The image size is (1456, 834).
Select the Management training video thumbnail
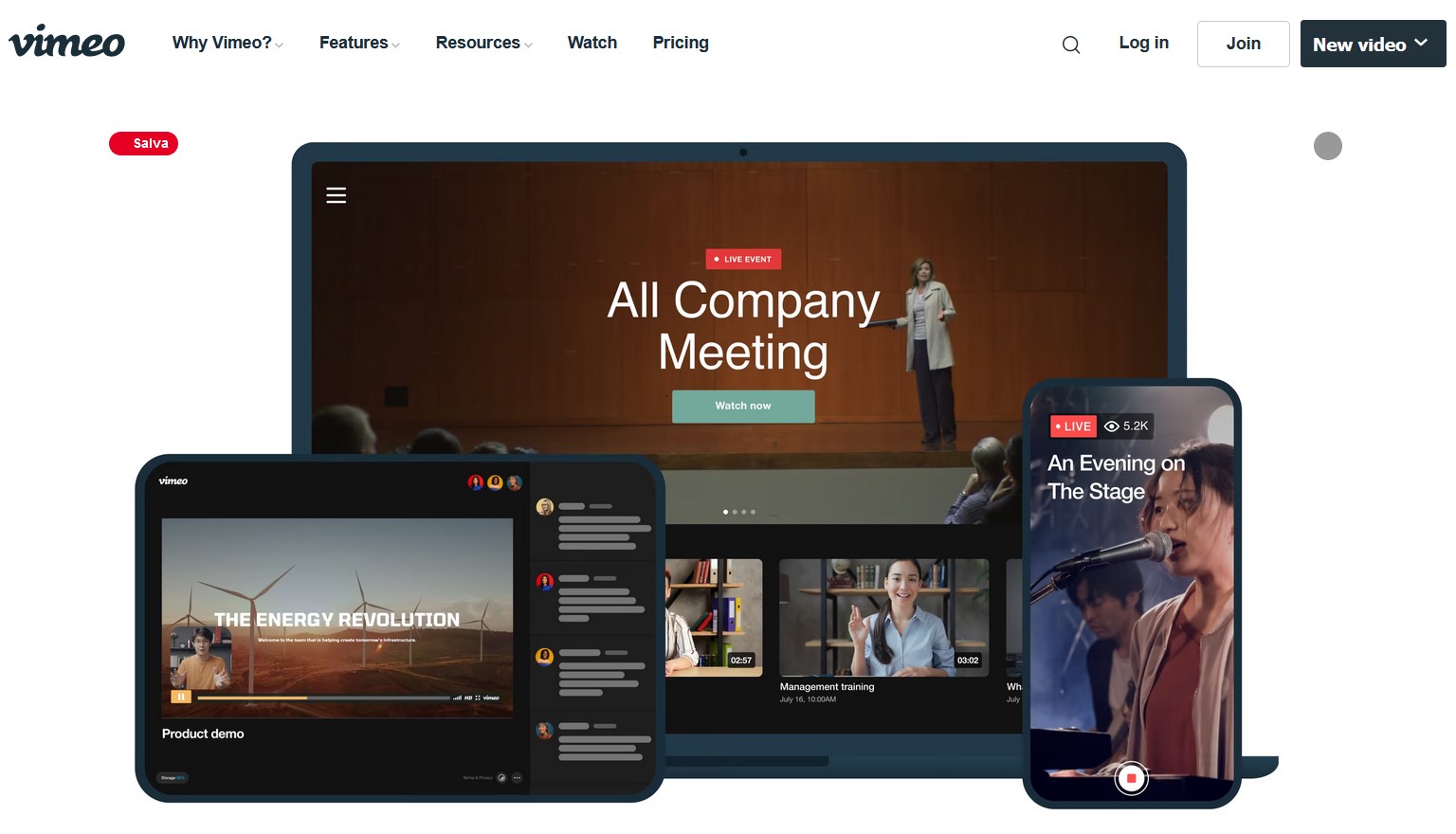pos(883,617)
